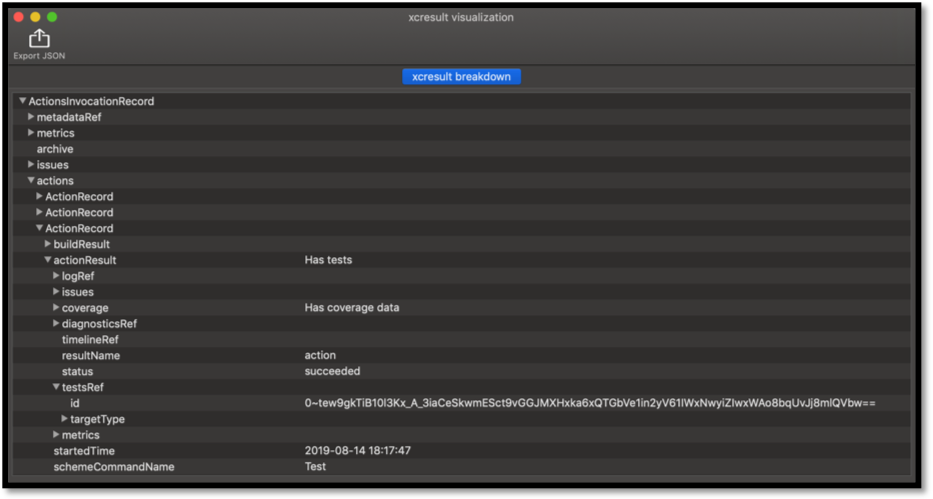Expand the logRef node
This screenshot has height=499, width=933.
click(56, 276)
